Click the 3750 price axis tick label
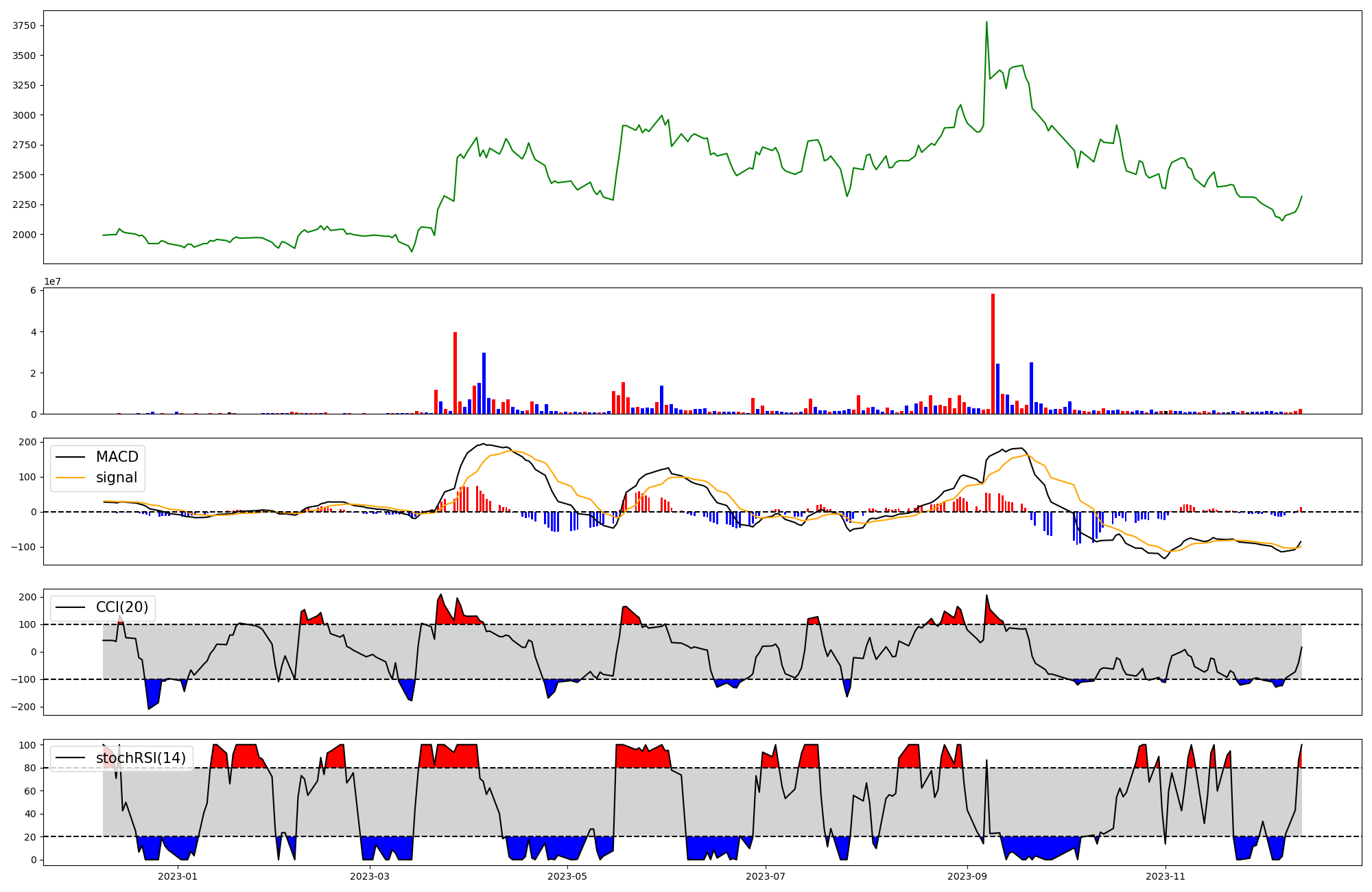 (25, 26)
